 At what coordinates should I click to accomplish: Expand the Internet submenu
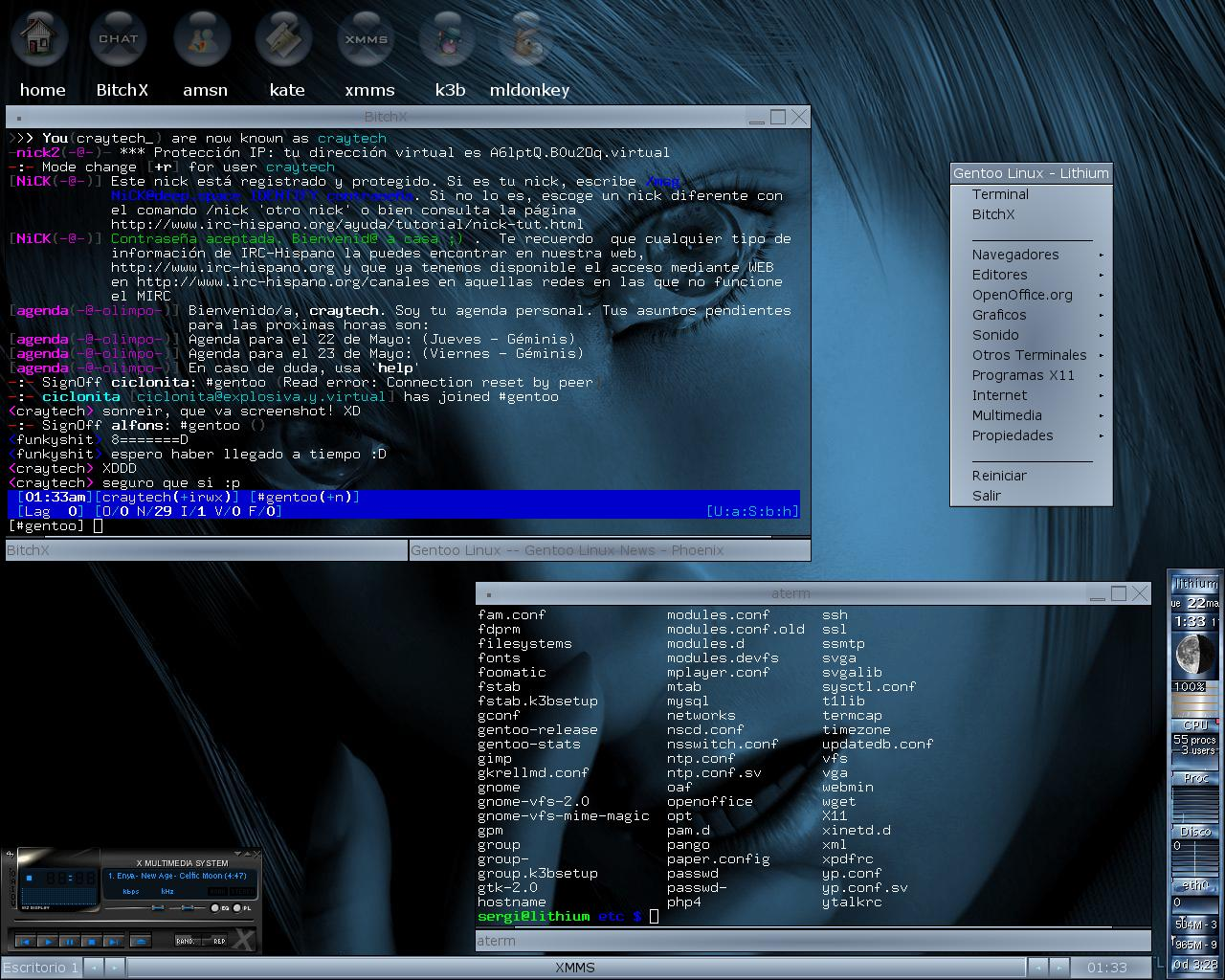(x=1032, y=395)
